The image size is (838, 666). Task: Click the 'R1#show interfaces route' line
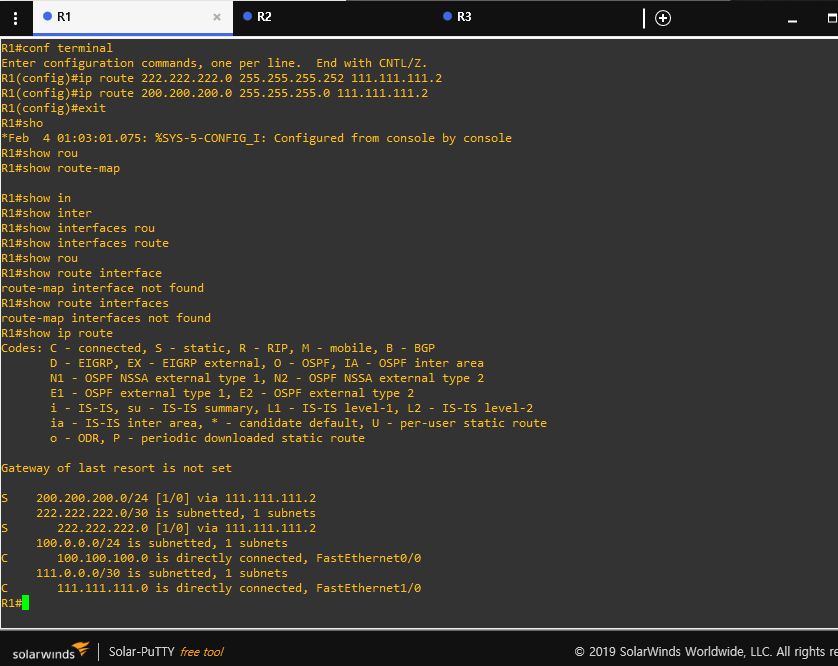pyautogui.click(x=85, y=243)
